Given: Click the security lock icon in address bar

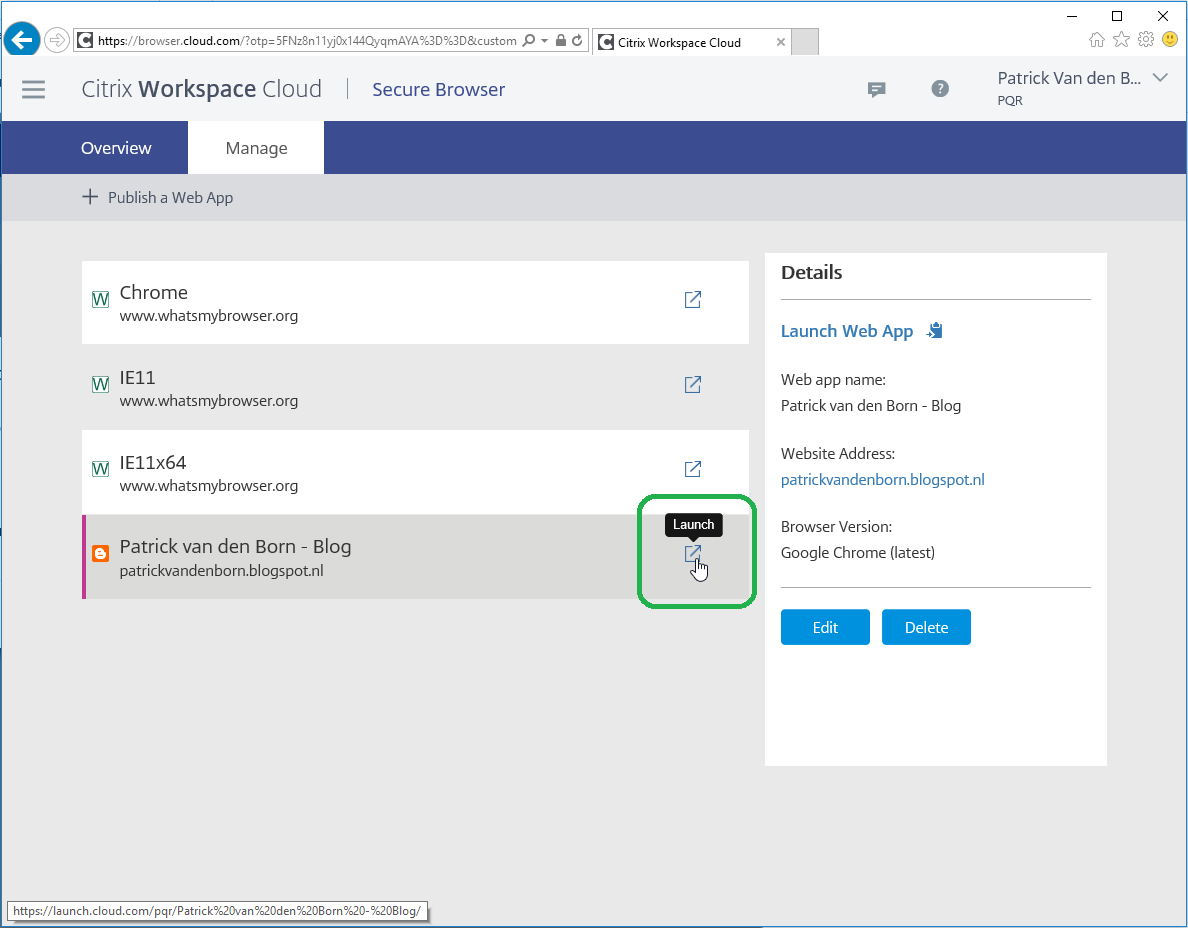Looking at the screenshot, I should [561, 41].
